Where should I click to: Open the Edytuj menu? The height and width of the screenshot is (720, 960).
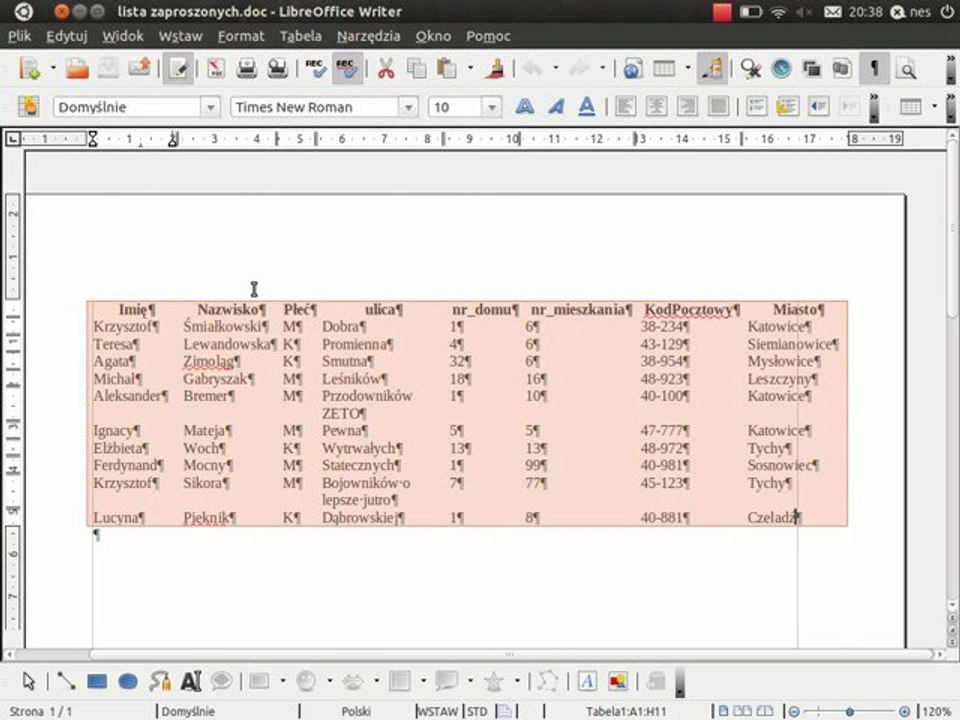[67, 36]
